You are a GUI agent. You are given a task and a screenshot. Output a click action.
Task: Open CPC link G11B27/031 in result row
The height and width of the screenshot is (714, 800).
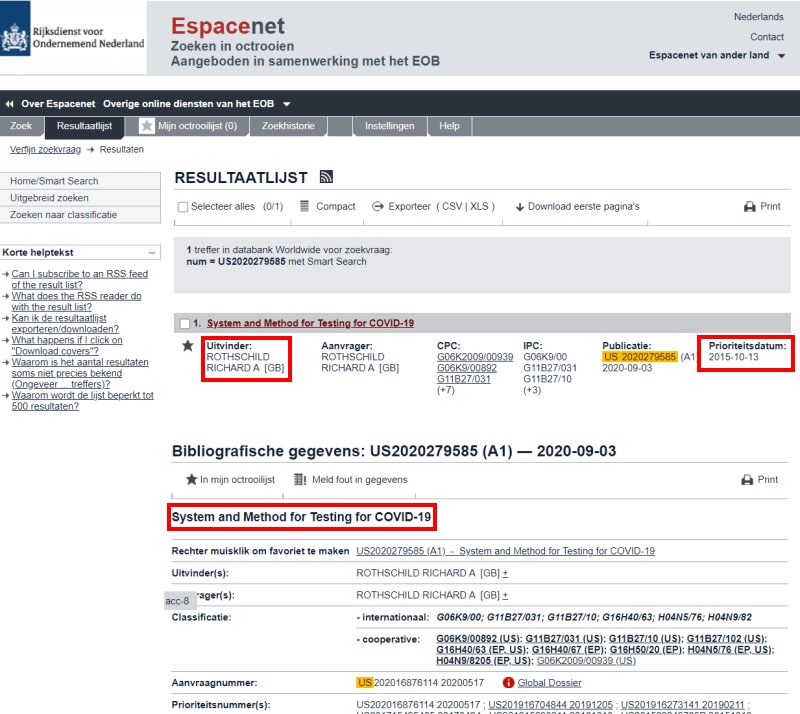tap(463, 379)
